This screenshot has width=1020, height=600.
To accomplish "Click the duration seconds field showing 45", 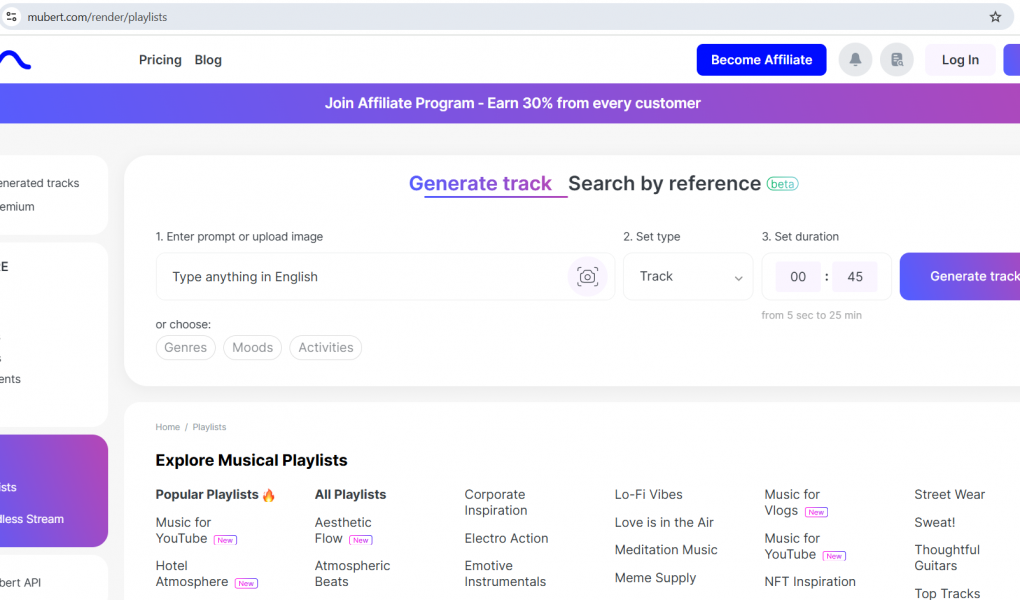I will (854, 277).
